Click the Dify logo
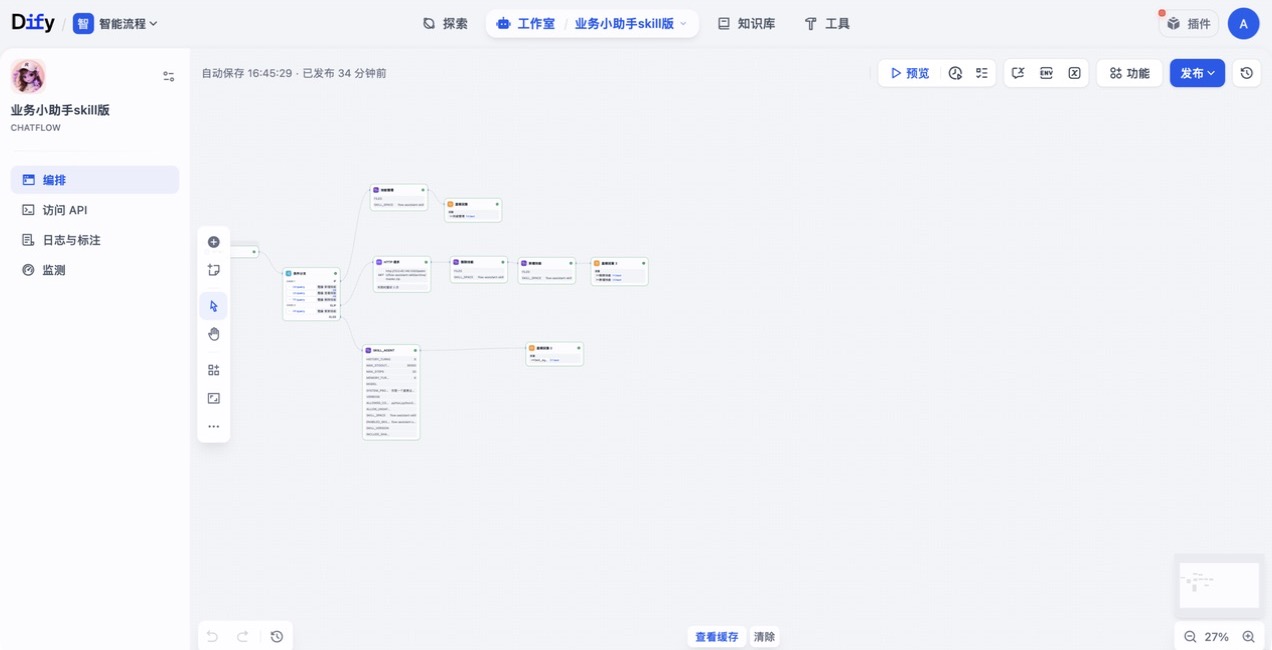The width and height of the screenshot is (1272, 650). (x=33, y=23)
